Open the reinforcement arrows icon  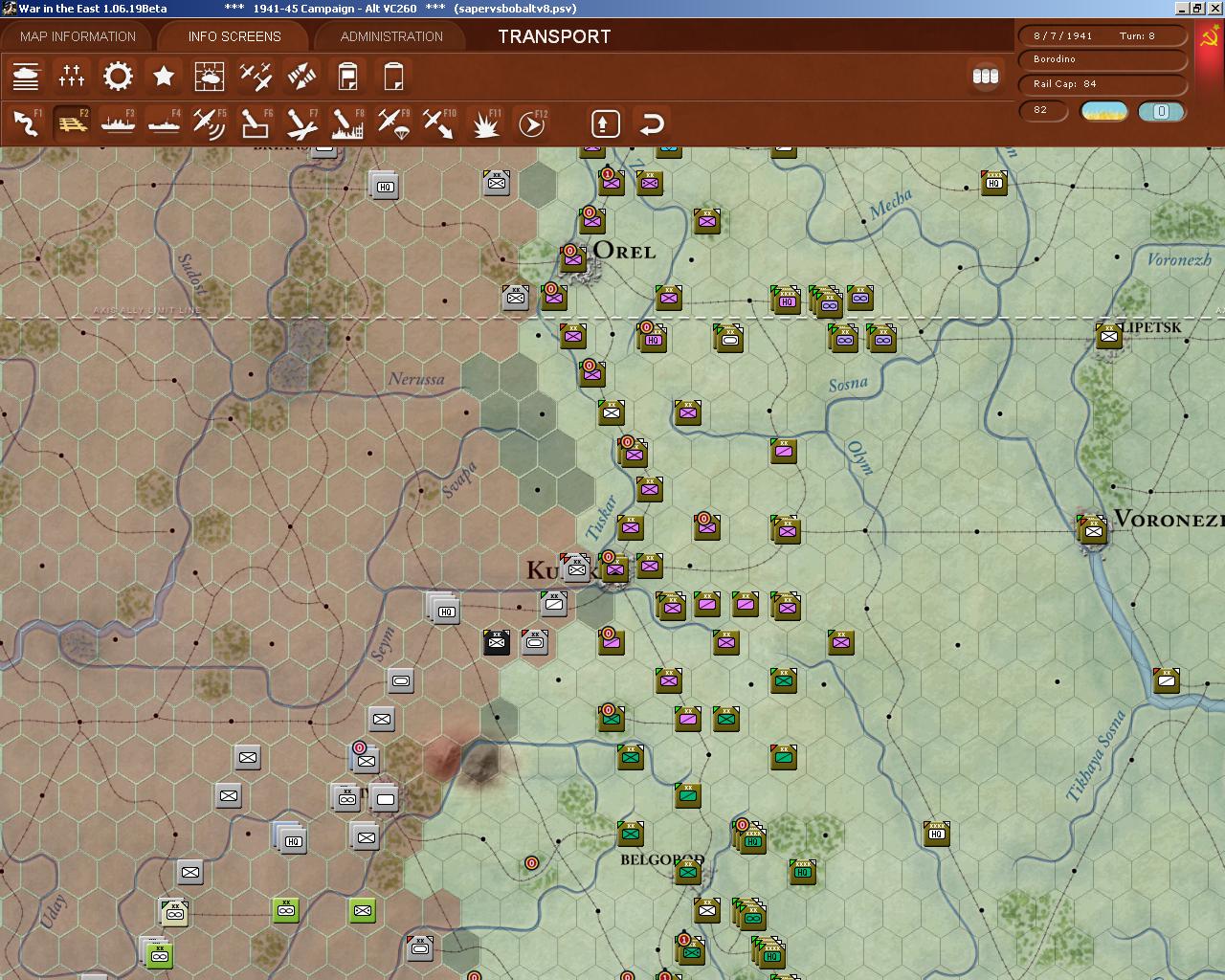301,77
